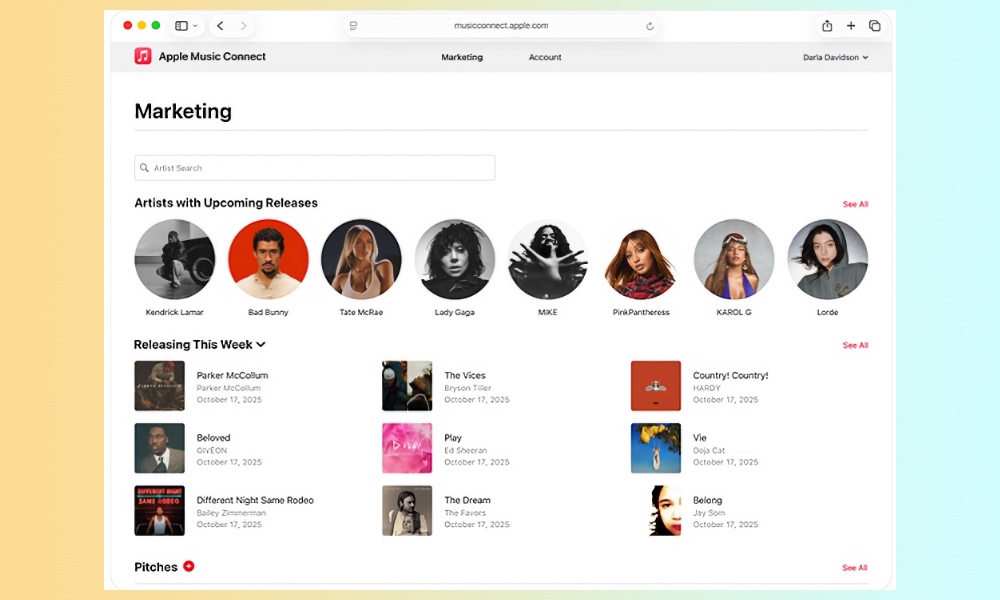
Task: Open the Darla Davidson account menu
Action: (x=837, y=58)
